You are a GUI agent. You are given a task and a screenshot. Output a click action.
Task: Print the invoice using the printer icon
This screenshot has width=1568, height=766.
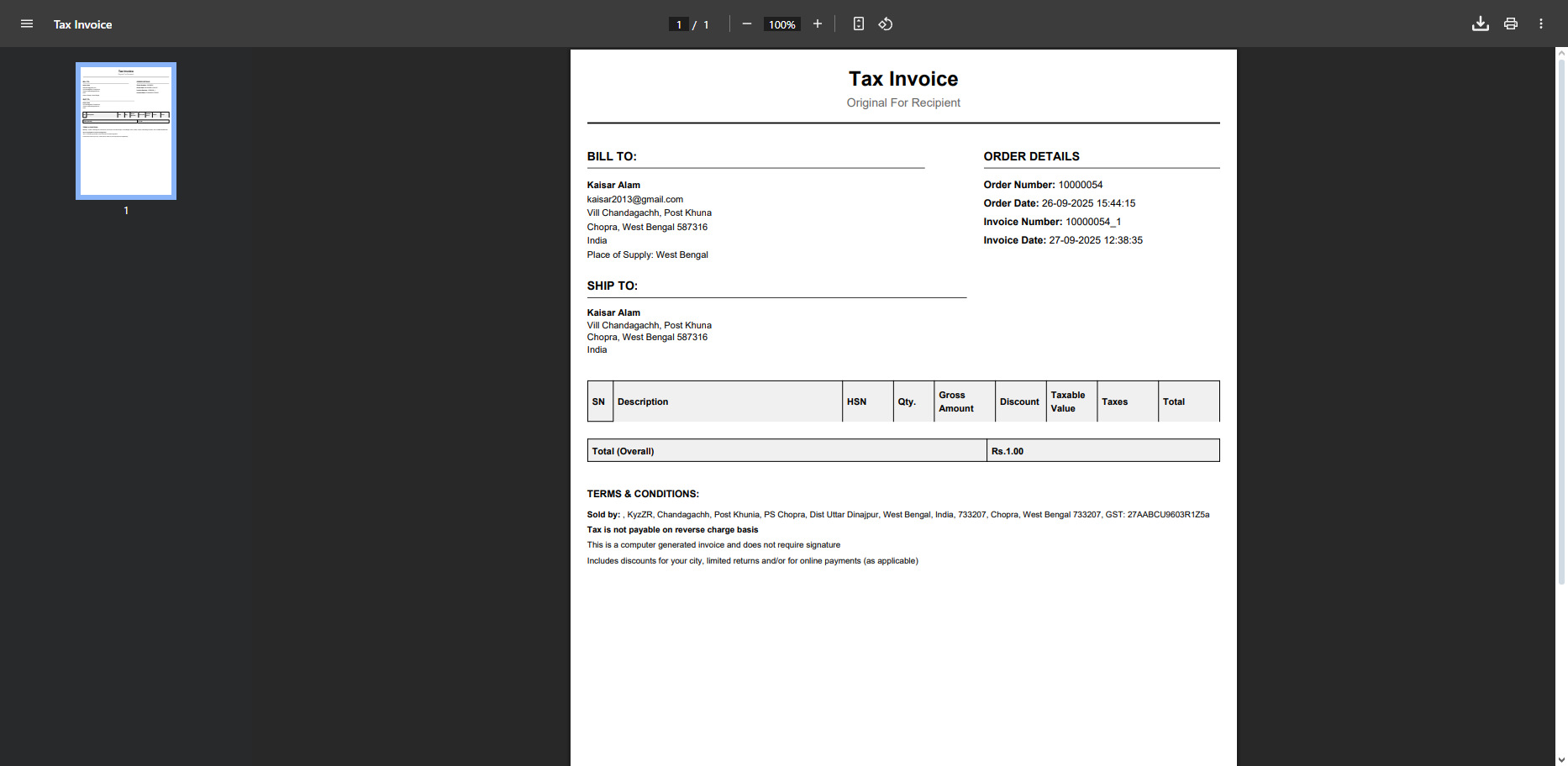click(1510, 24)
